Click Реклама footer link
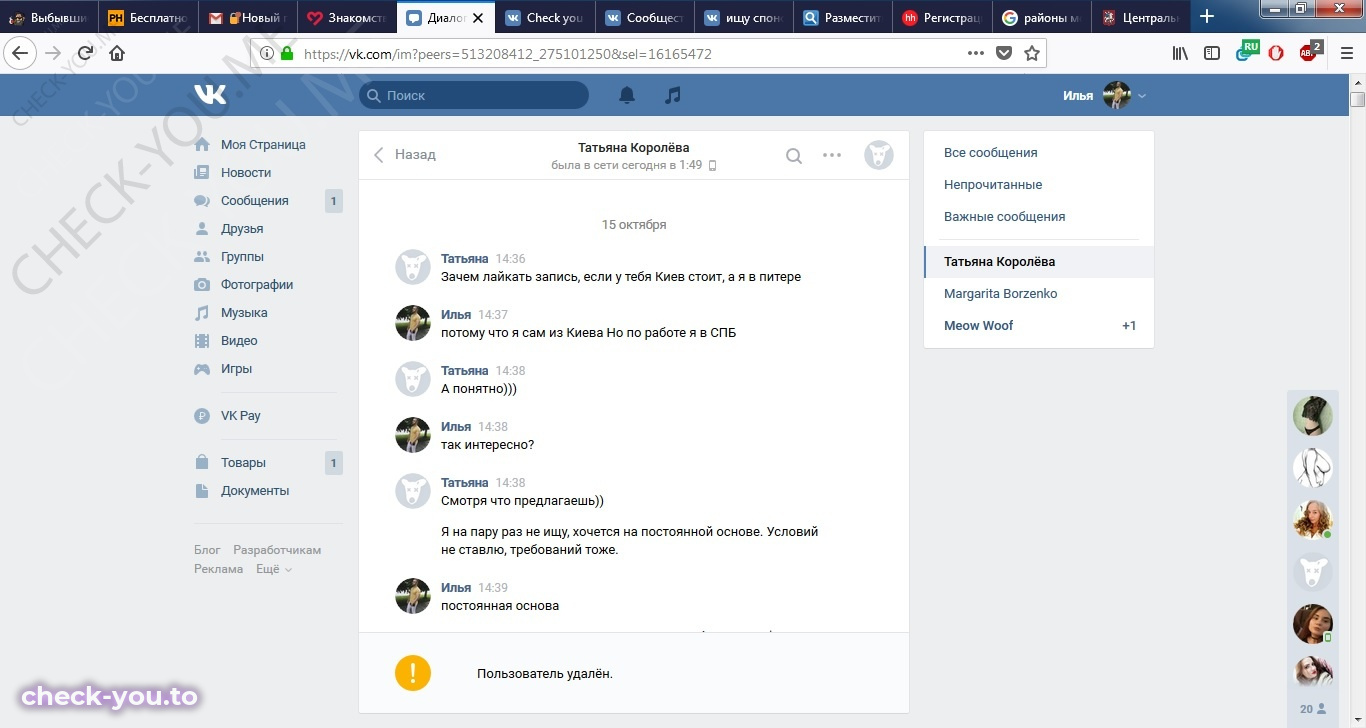Viewport: 1366px width, 728px height. click(x=218, y=569)
